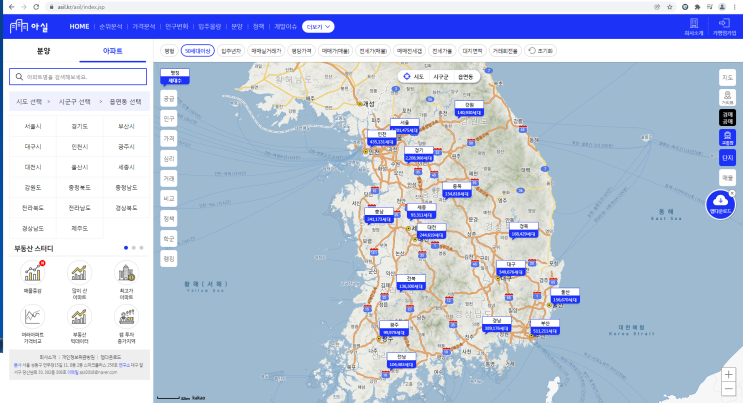This screenshot has width=743, height=403.
Task: Expand the 인구 map layer panel
Action: coord(169,119)
